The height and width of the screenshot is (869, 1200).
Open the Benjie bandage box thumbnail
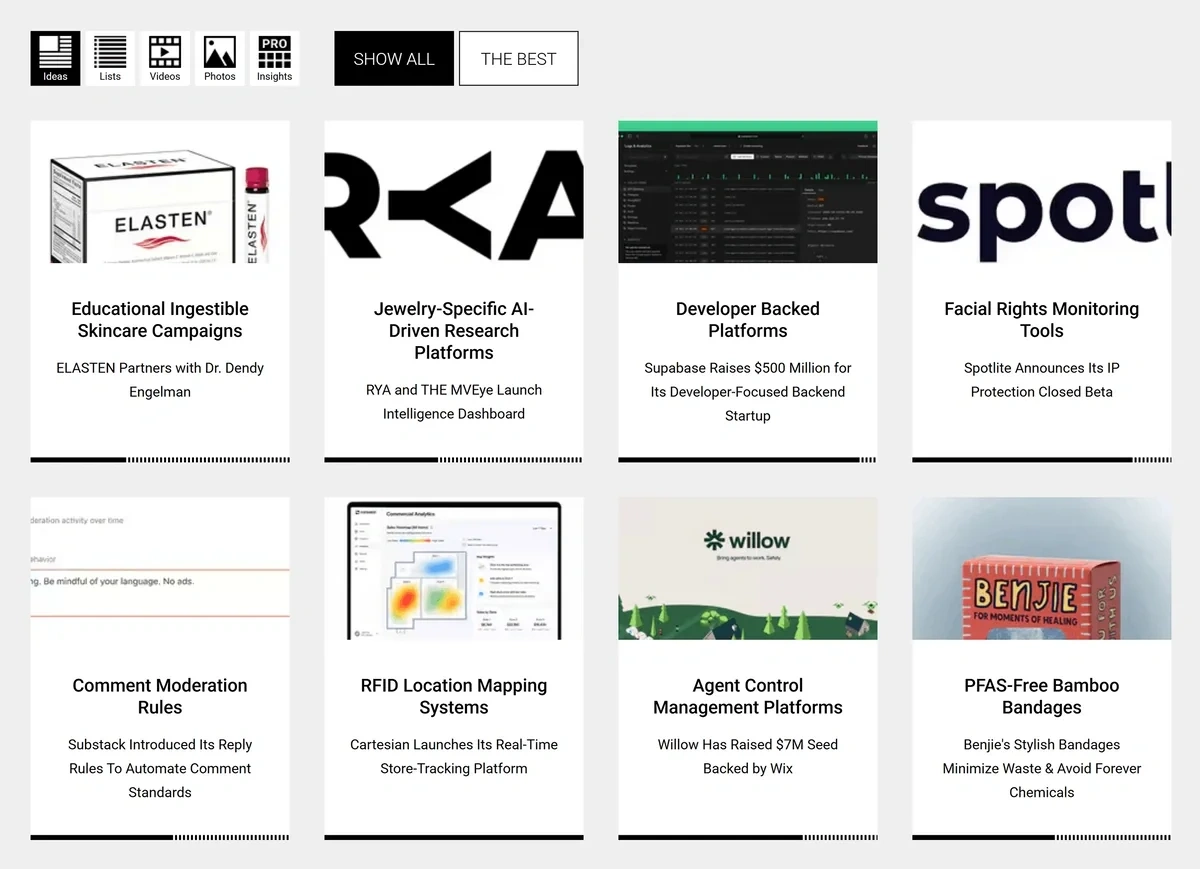(x=1042, y=568)
